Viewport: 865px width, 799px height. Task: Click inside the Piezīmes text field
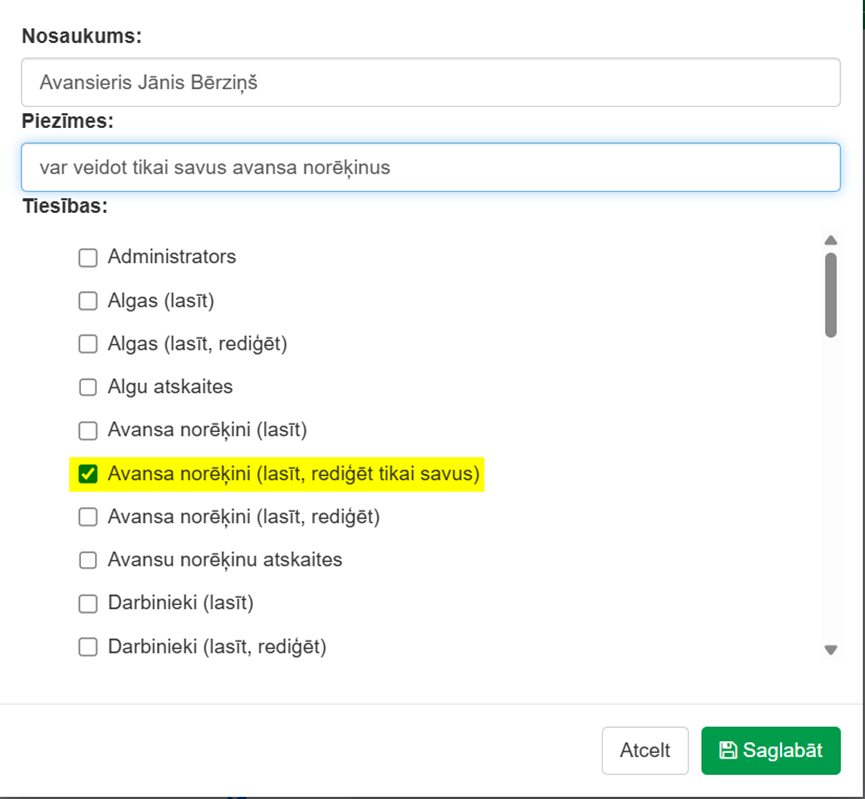click(x=431, y=167)
